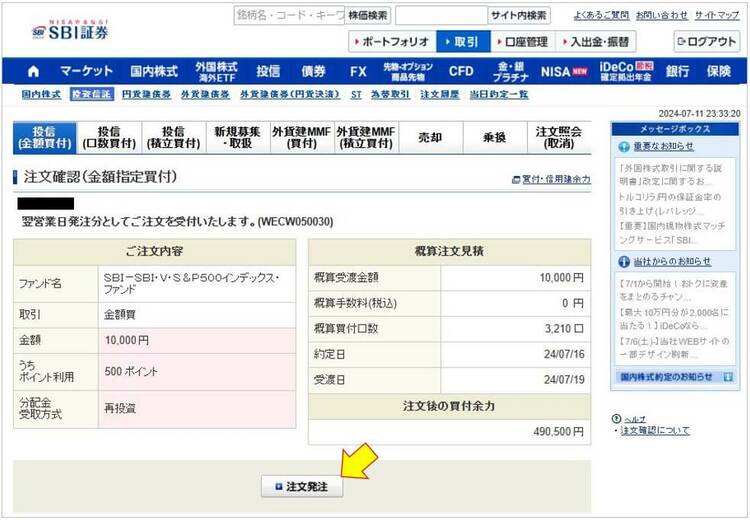Image resolution: width=750 pixels, height=520 pixels.
Task: Select 投信(金額買付) tab
Action: [x=44, y=138]
